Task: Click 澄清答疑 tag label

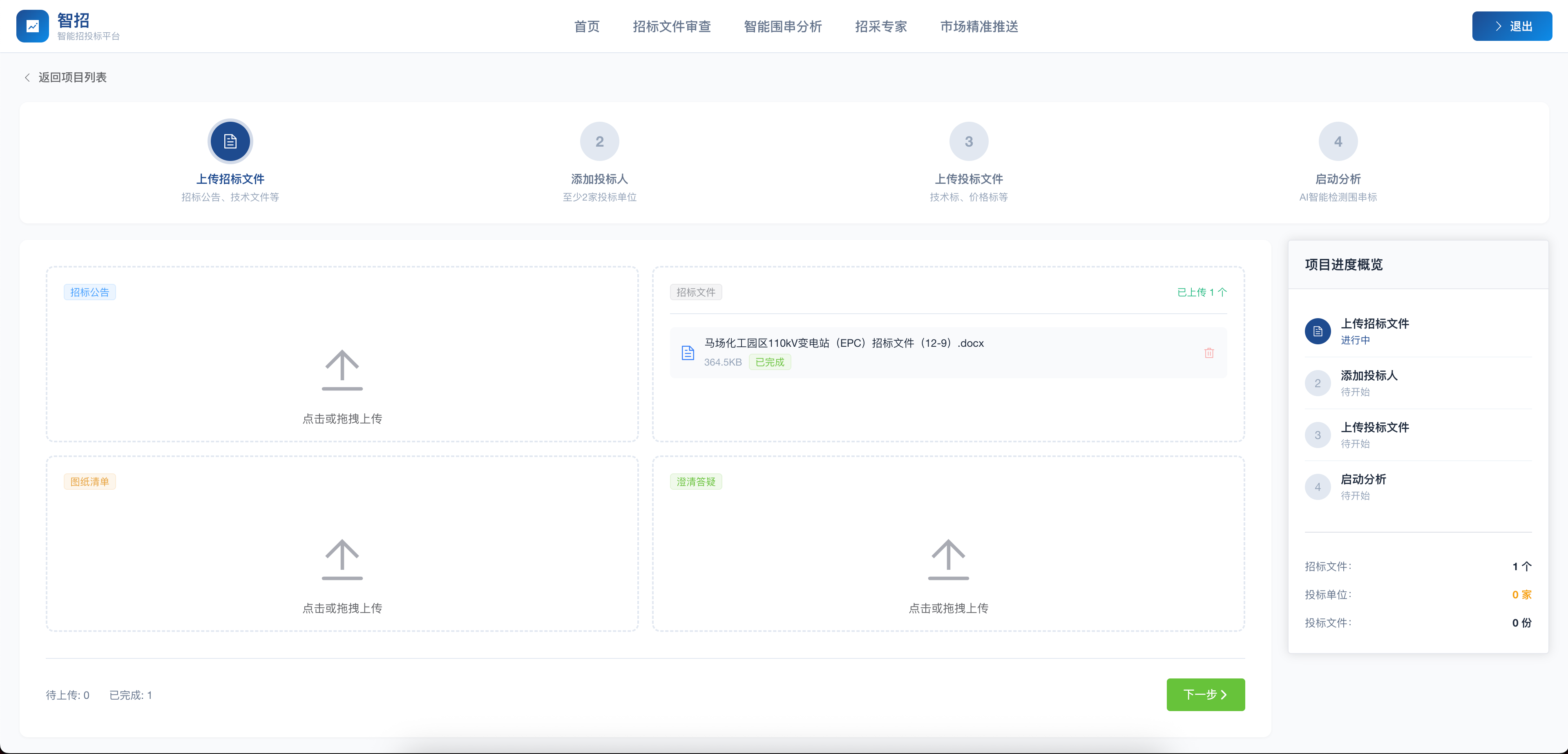Action: [x=696, y=482]
